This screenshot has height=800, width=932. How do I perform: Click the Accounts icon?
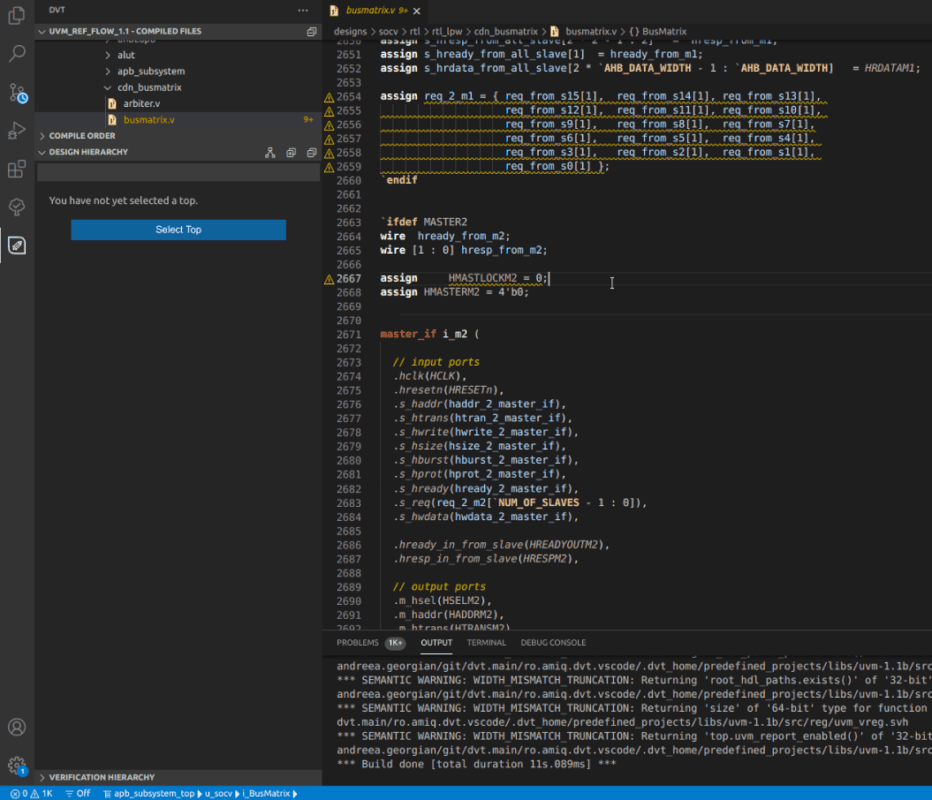[x=15, y=727]
